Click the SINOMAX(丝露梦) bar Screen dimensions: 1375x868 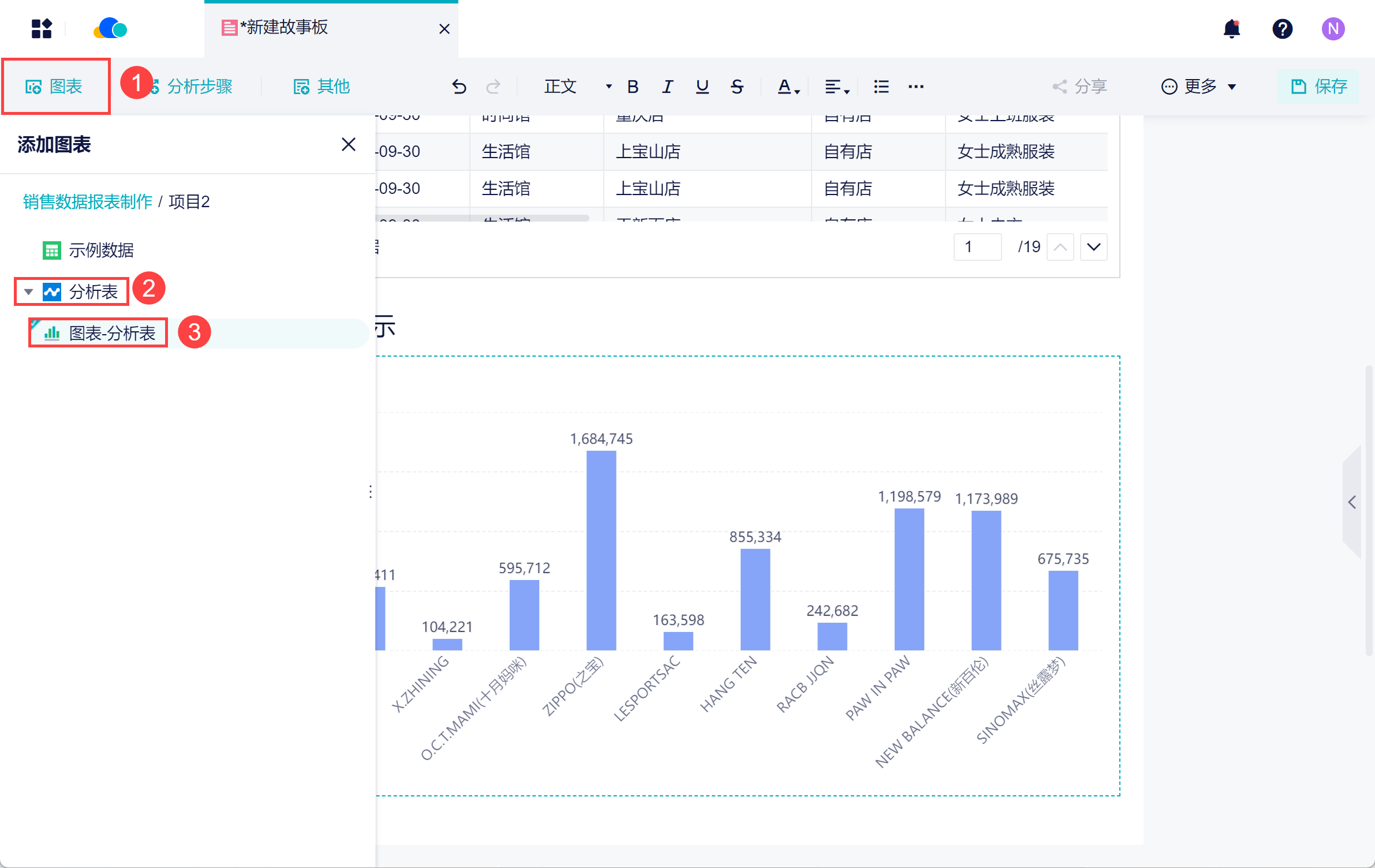point(1063,611)
